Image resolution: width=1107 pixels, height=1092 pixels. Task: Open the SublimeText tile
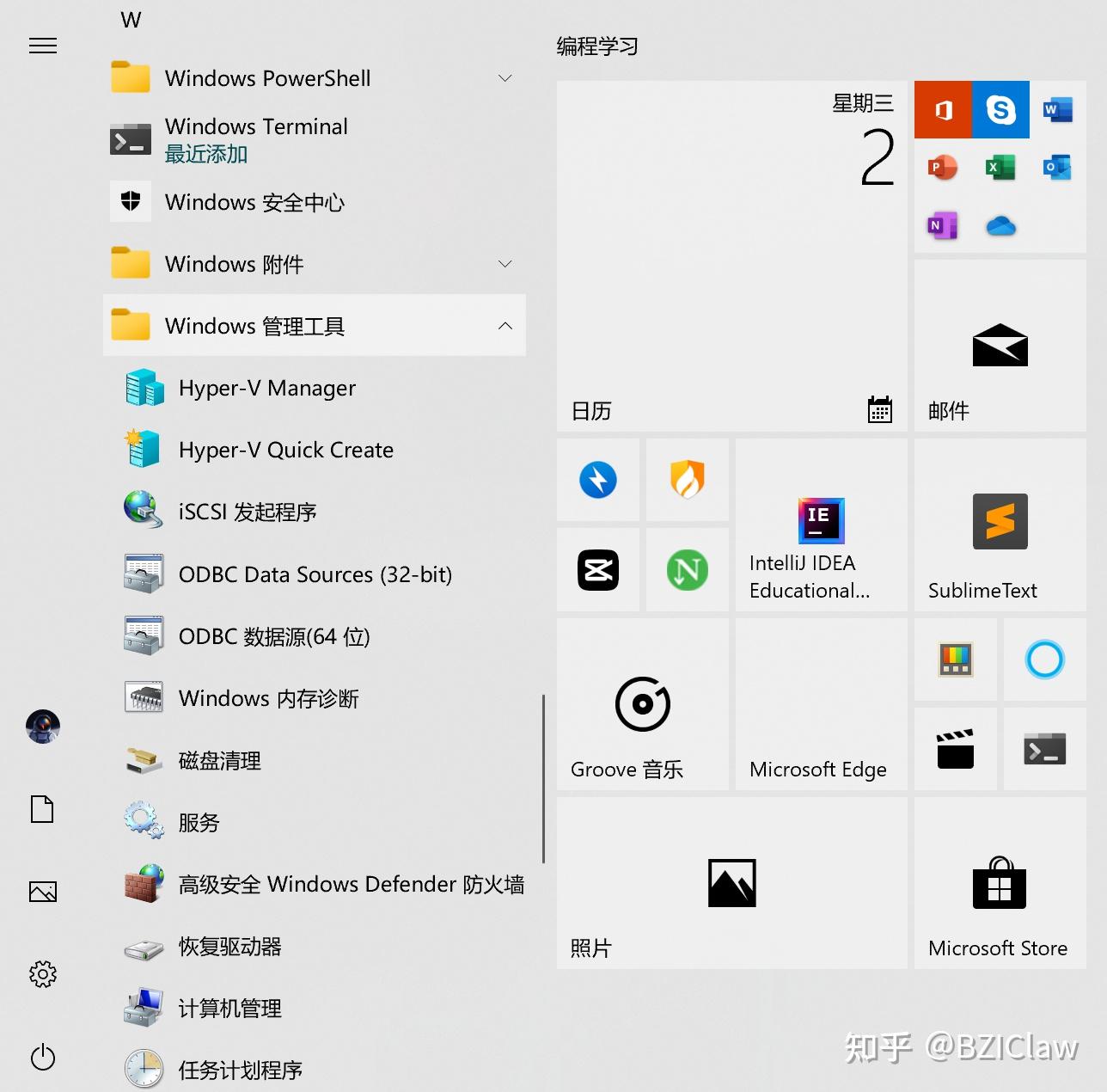point(1000,525)
